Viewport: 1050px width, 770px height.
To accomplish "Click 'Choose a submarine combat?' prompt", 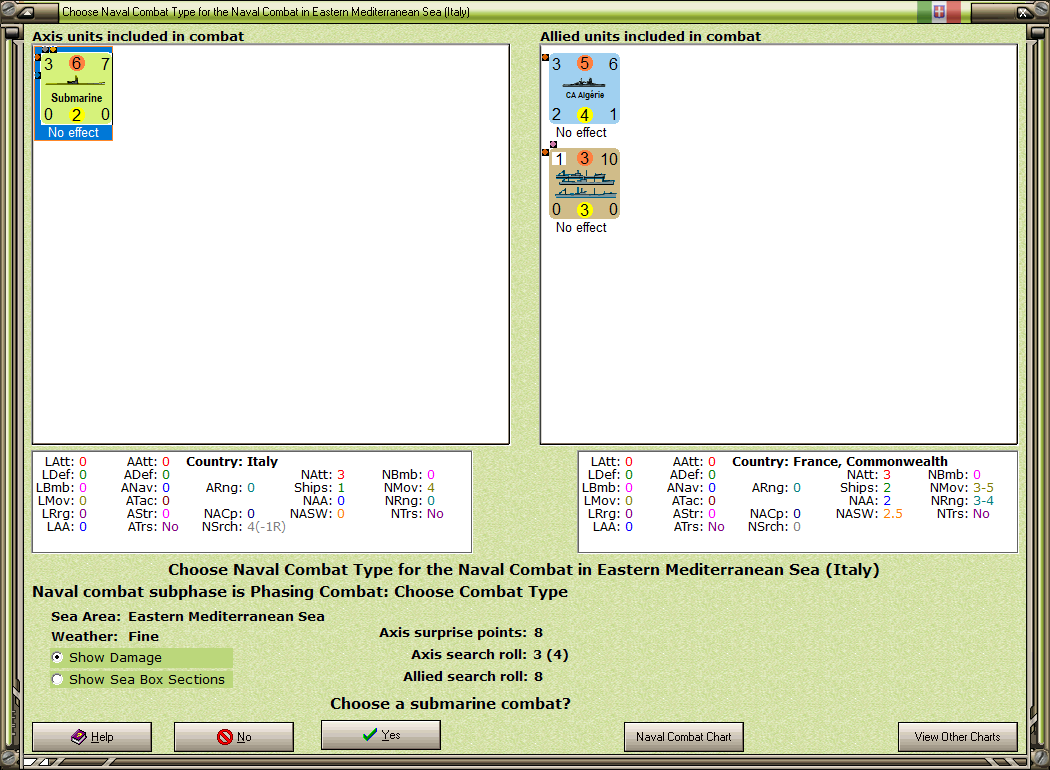I will (450, 704).
